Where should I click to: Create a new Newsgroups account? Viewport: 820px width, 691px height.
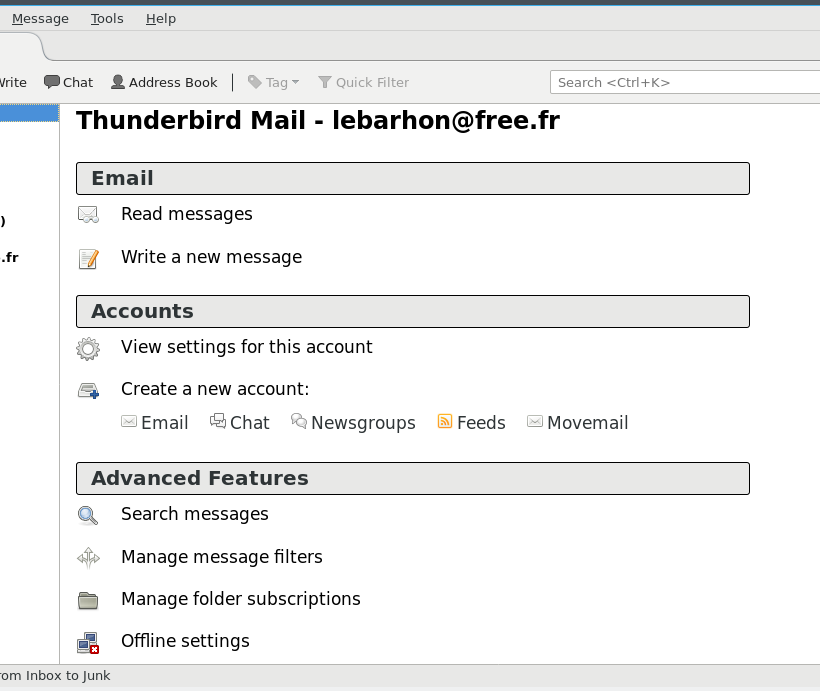(x=363, y=423)
